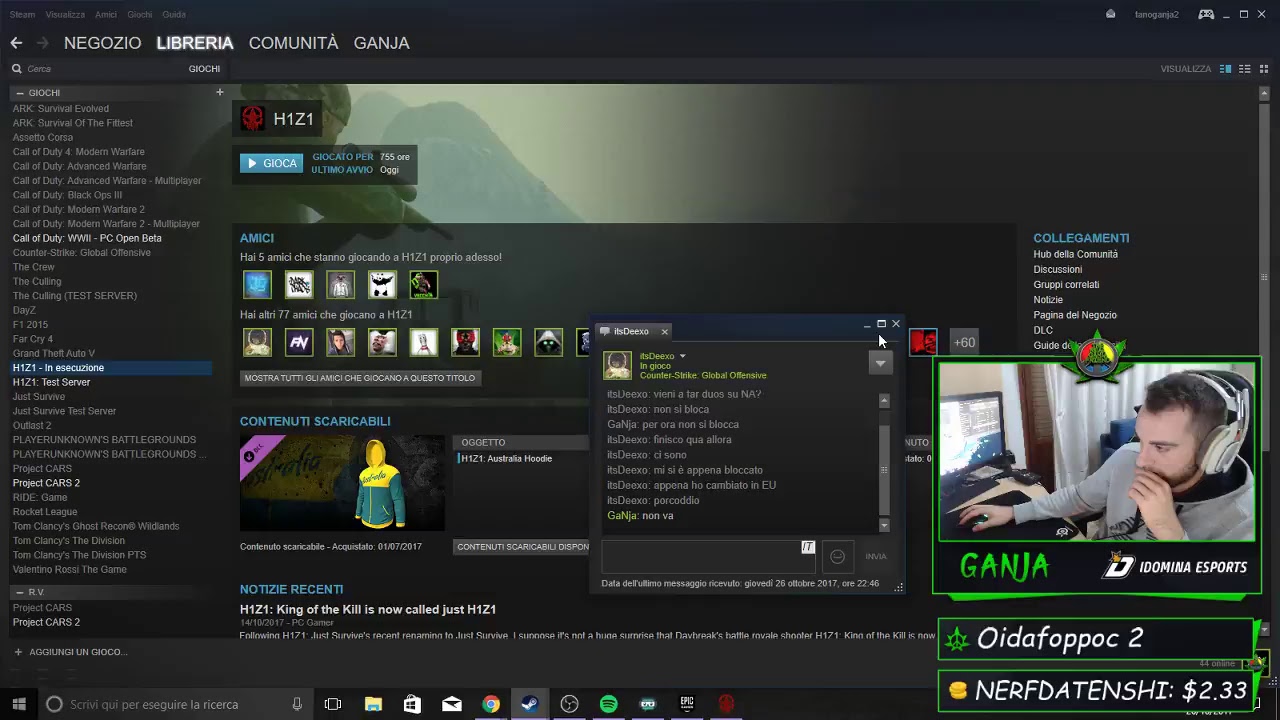Switch to grid view icon
The image size is (1280, 720).
tap(1264, 69)
